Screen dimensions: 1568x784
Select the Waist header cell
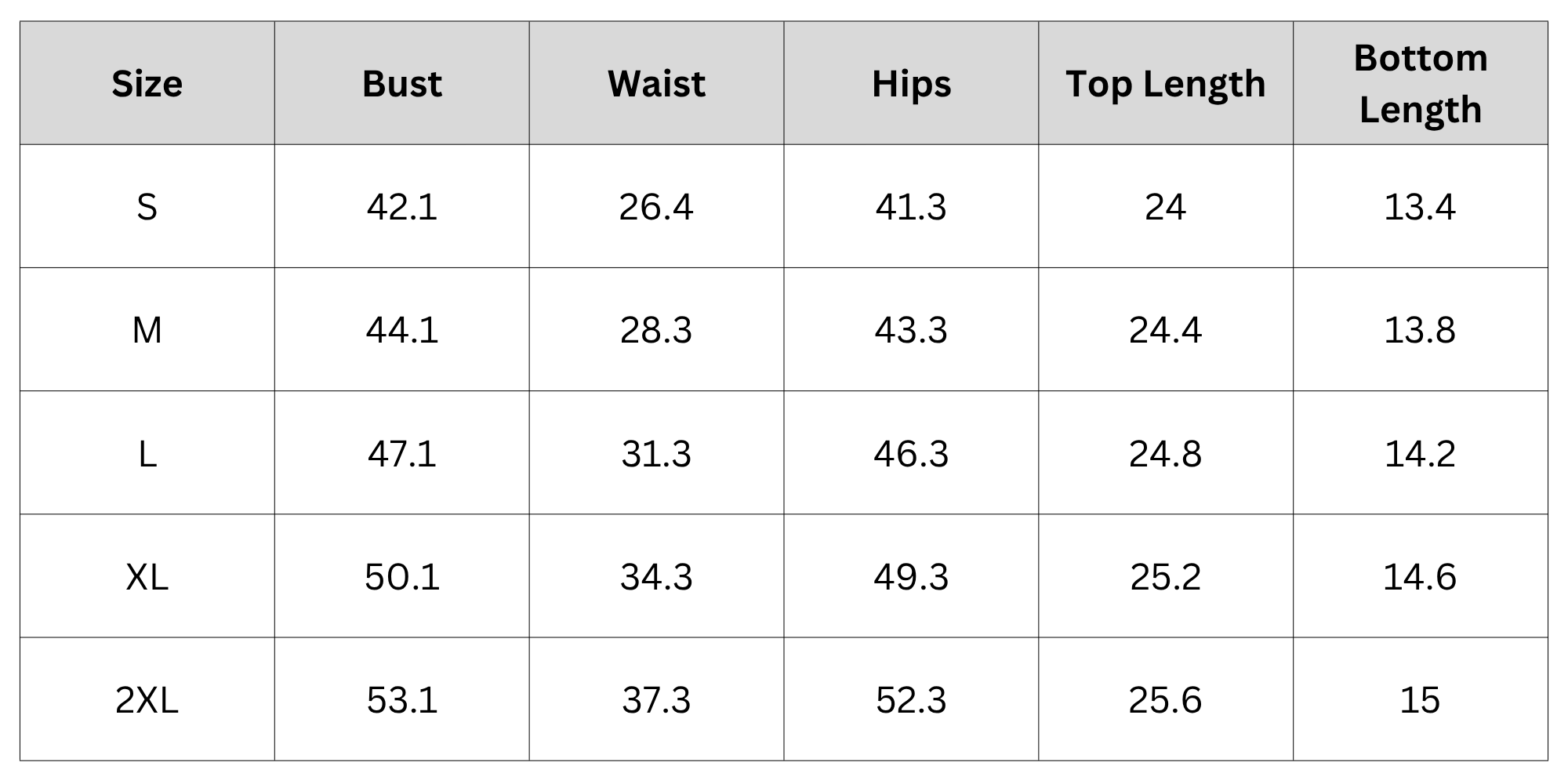point(657,83)
